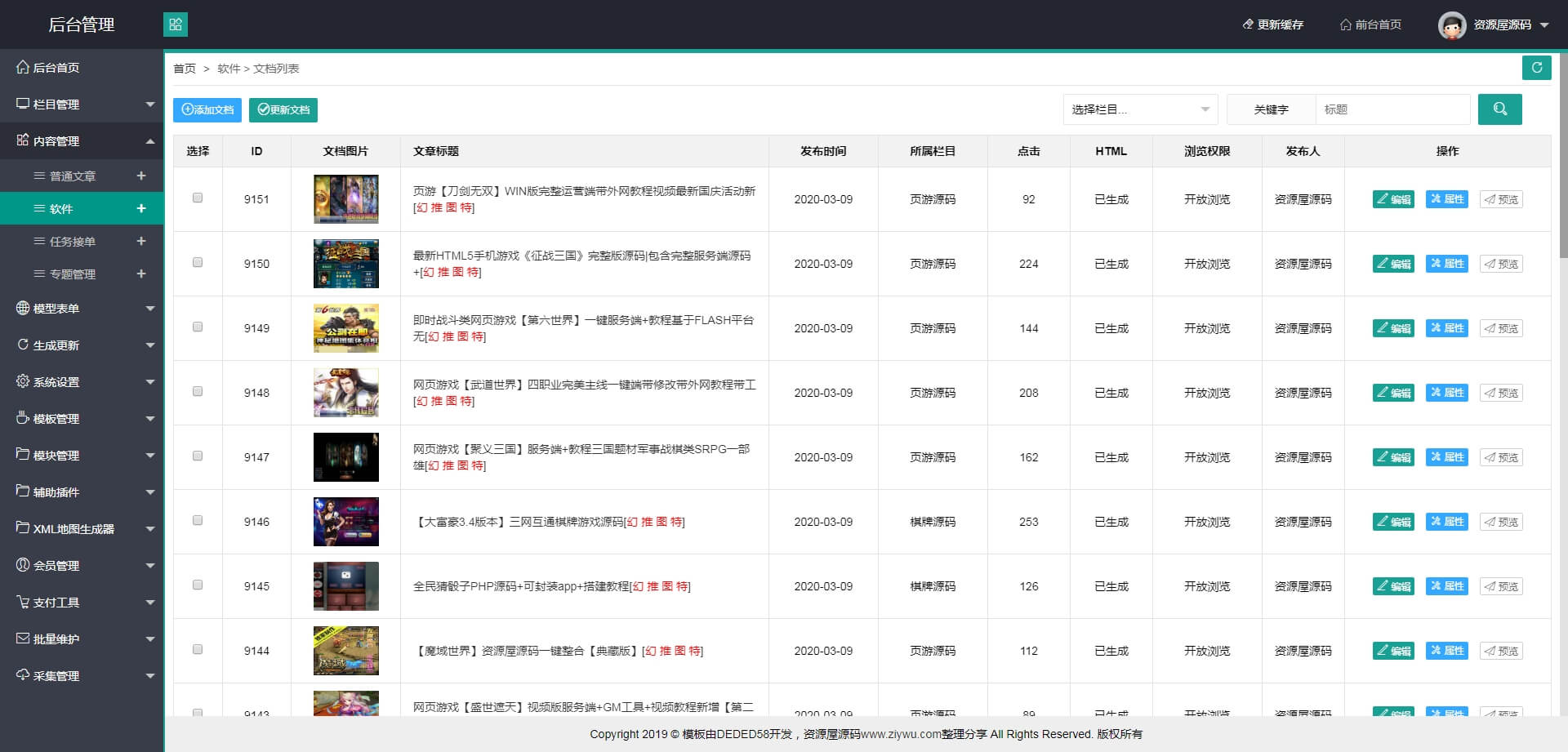Screen dimensions: 1568x752
Task: Click the folder icon for 模块管理
Action: click(x=23, y=455)
